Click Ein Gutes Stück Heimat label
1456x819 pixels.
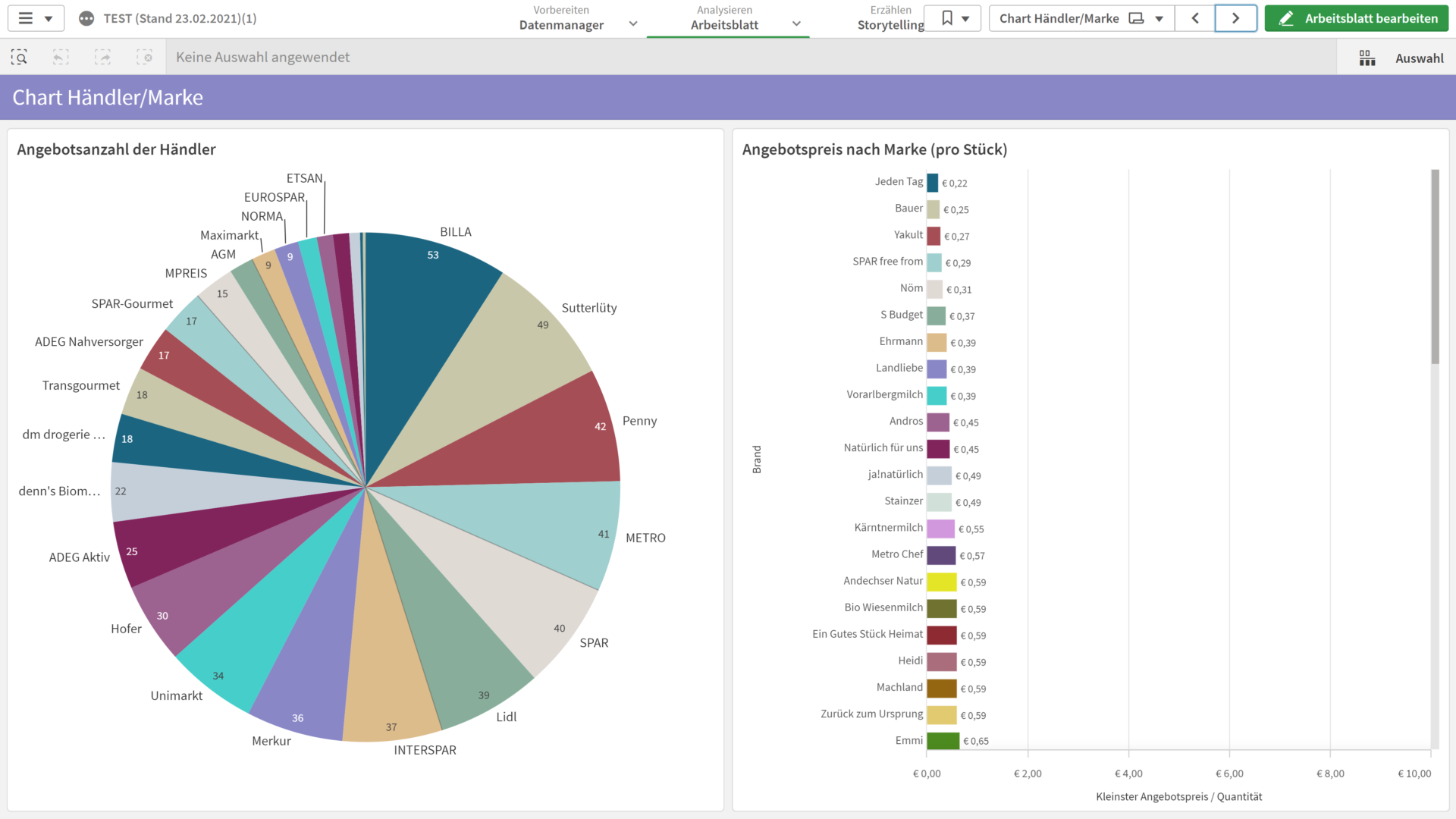[x=868, y=634]
